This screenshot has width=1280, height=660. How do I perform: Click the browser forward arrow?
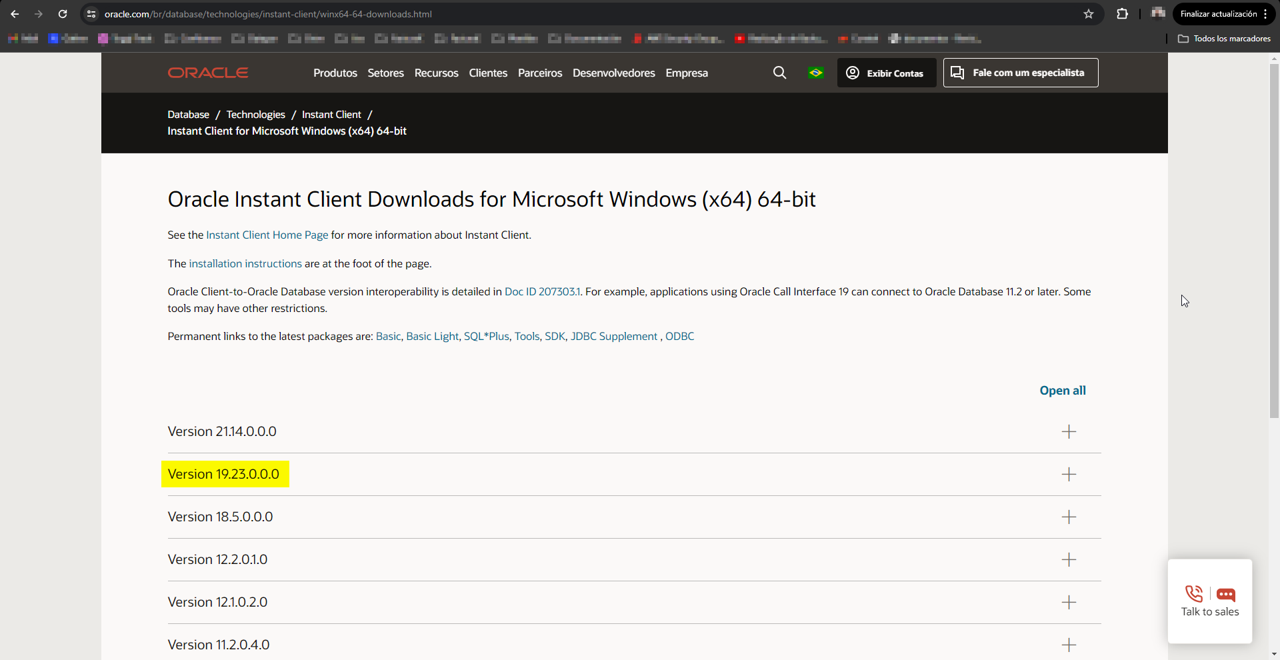(x=38, y=14)
